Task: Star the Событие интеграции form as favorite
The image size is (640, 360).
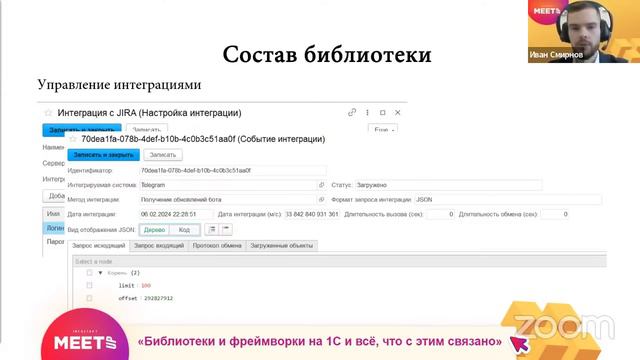Action: tap(73, 139)
